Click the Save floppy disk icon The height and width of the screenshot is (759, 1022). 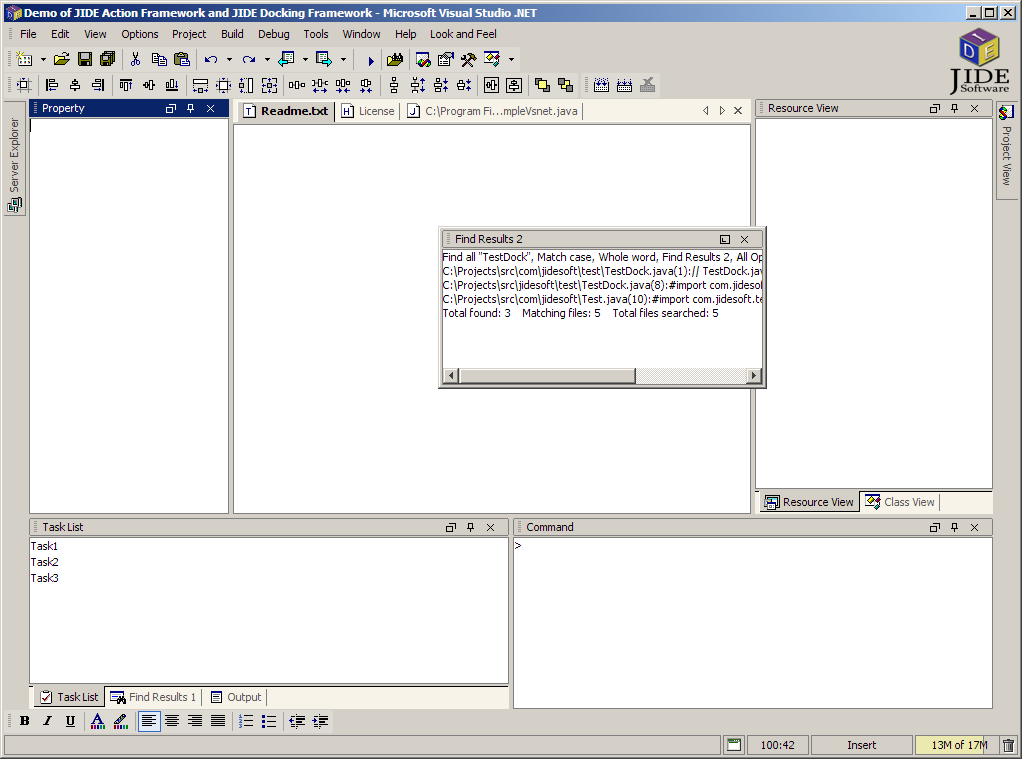pyautogui.click(x=85, y=59)
